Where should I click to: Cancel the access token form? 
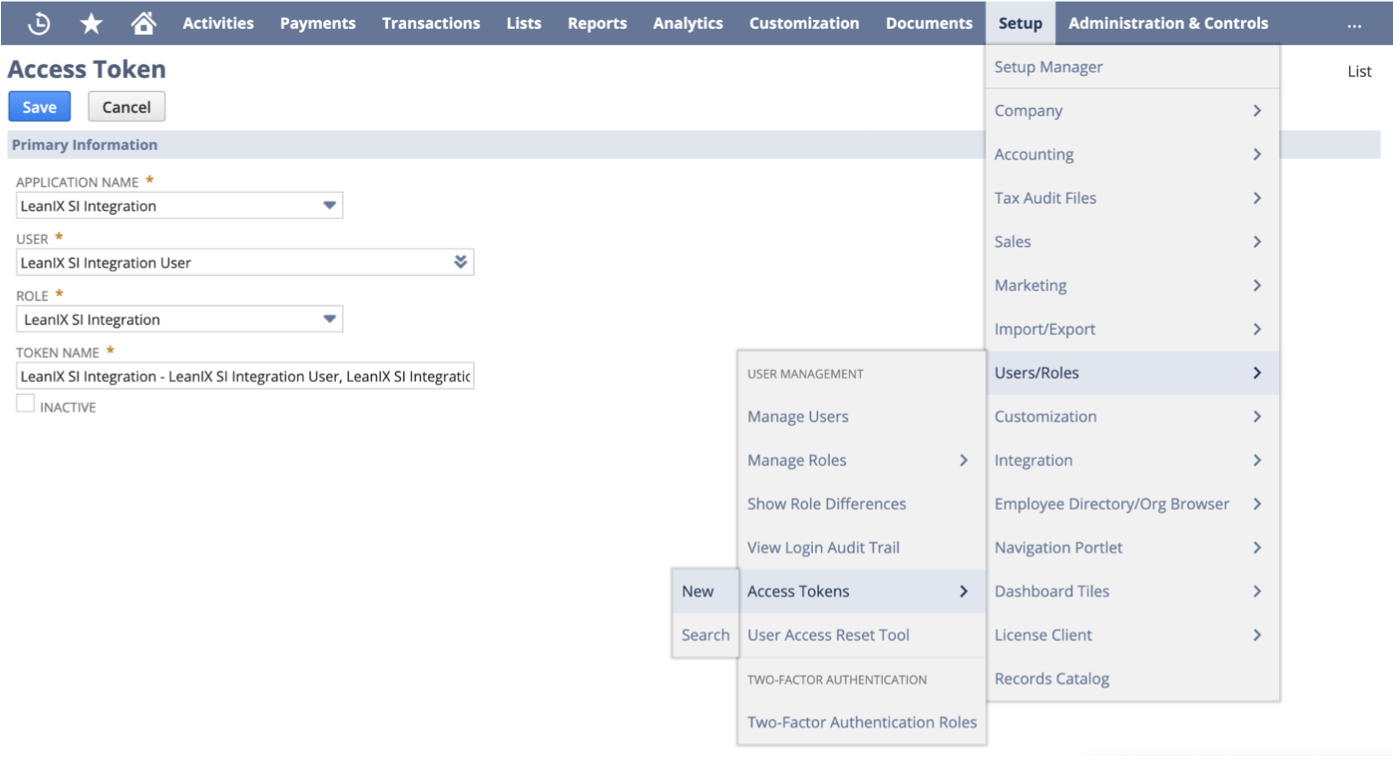pos(126,107)
